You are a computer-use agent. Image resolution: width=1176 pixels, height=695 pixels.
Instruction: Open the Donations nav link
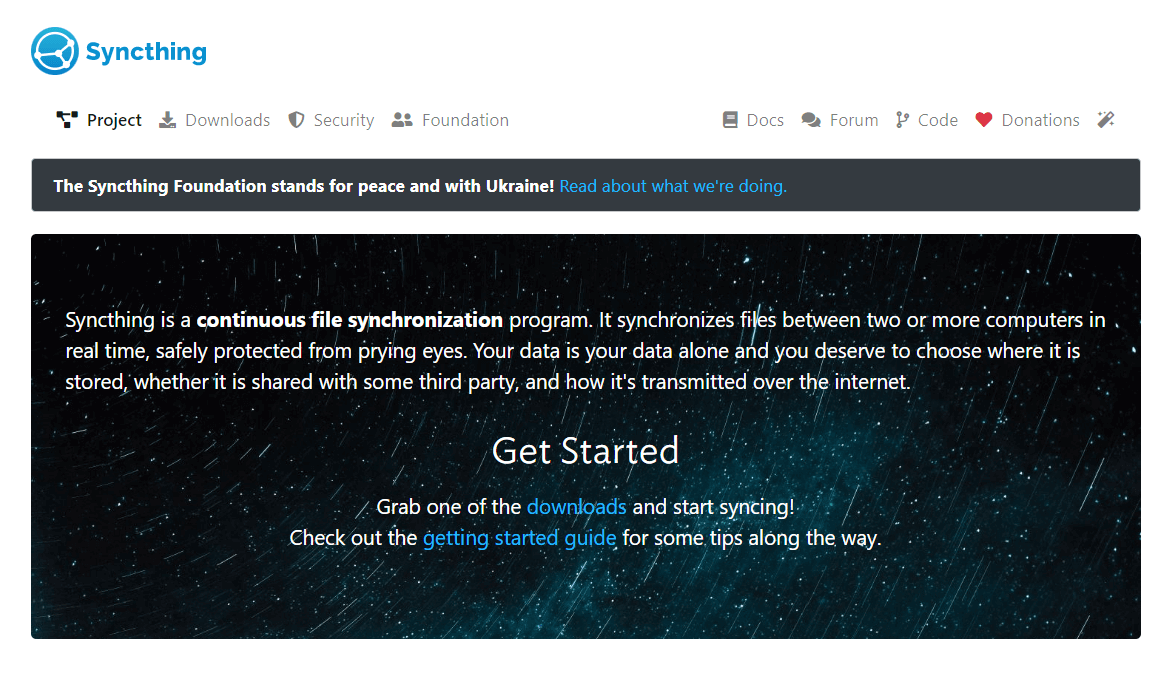pyautogui.click(x=1040, y=120)
